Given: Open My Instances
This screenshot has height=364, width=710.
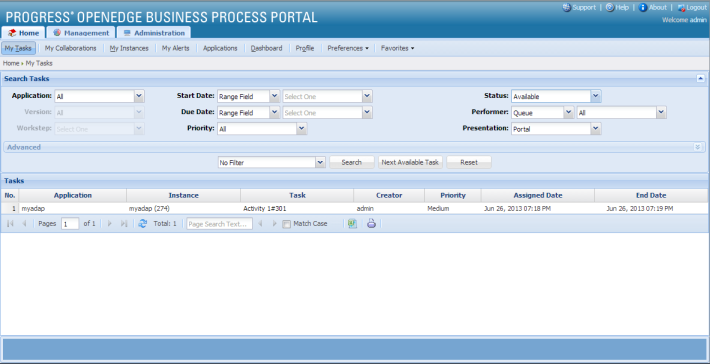Looking at the screenshot, I should [129, 48].
